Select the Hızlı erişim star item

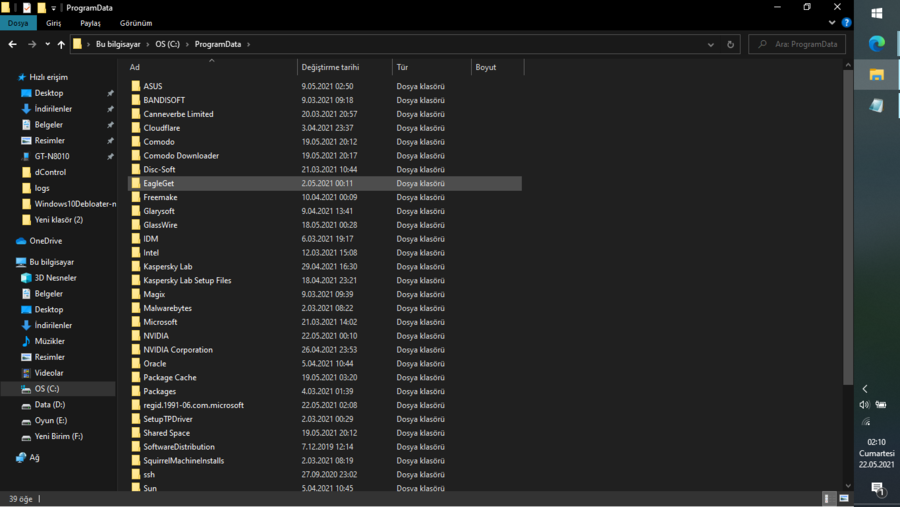coord(42,77)
